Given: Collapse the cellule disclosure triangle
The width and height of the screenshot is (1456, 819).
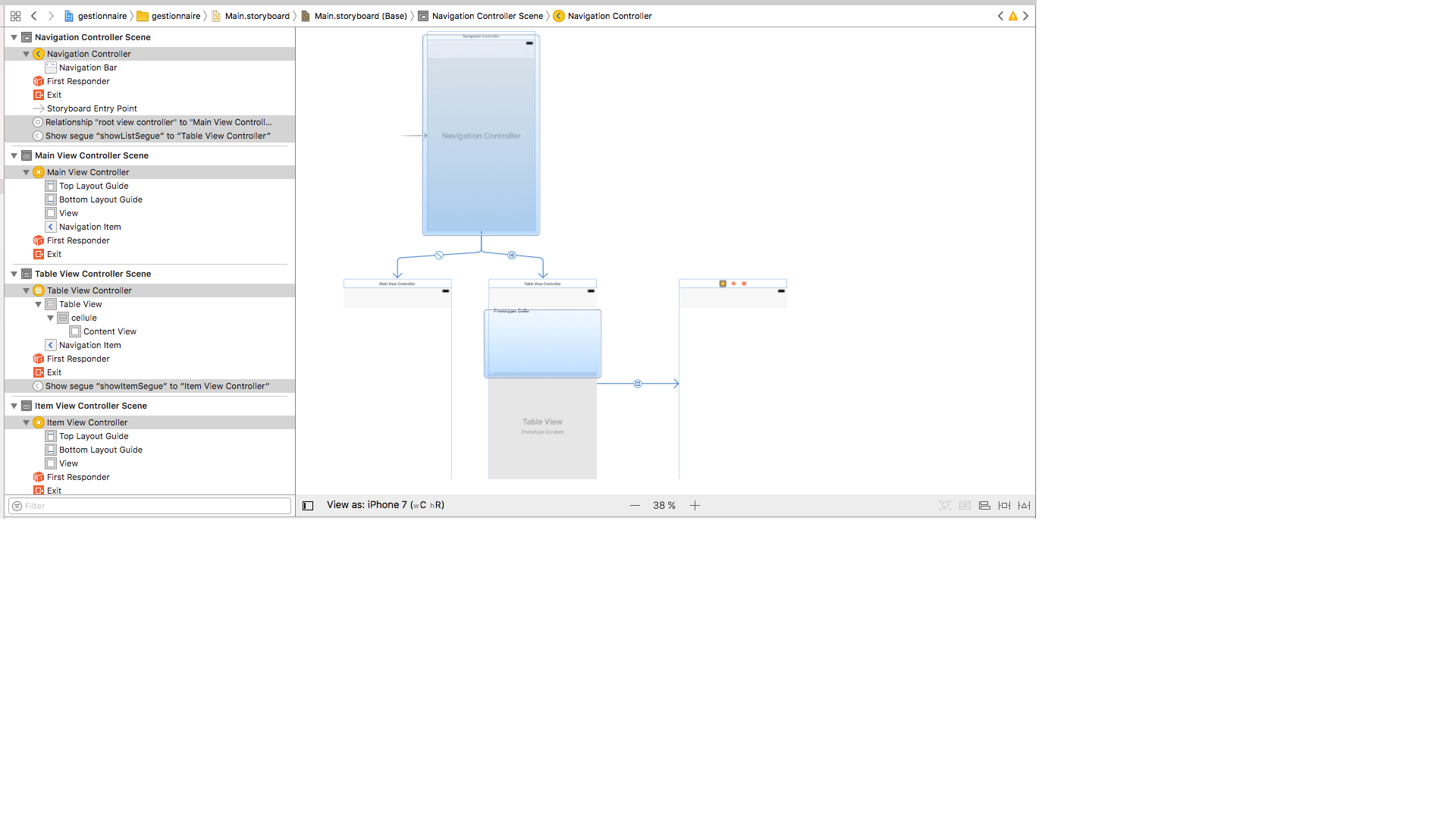Looking at the screenshot, I should [51, 318].
